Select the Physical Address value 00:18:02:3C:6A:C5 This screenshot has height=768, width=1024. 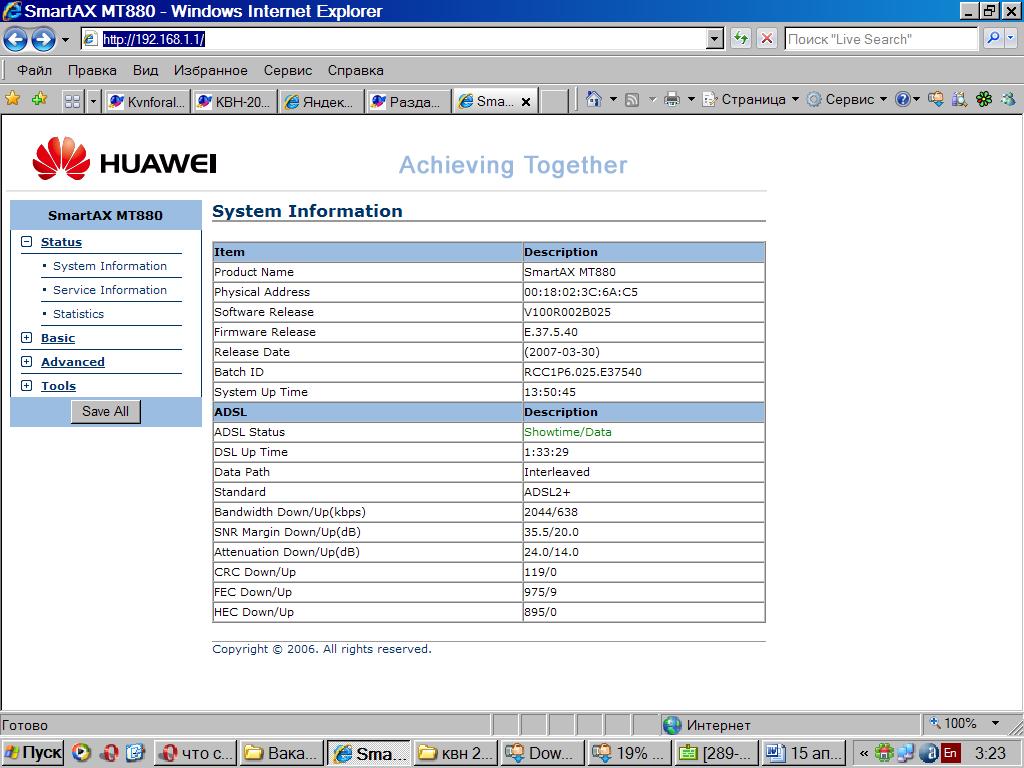click(581, 292)
